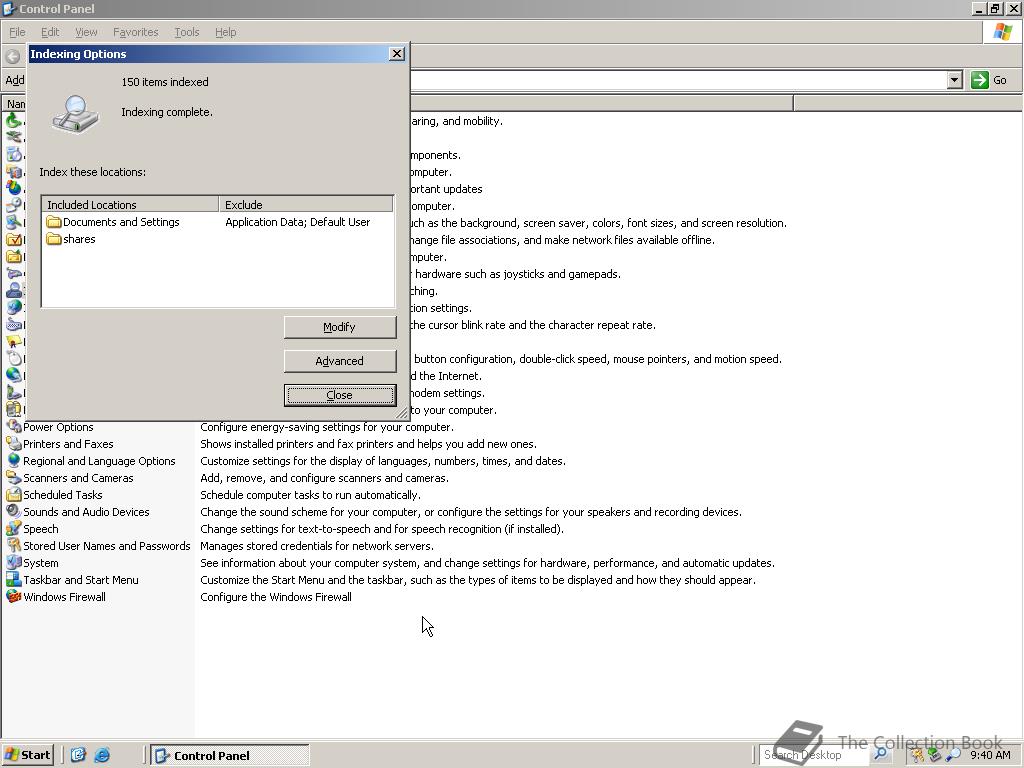Select the shares folder icon
The width and height of the screenshot is (1024, 768).
tap(54, 239)
